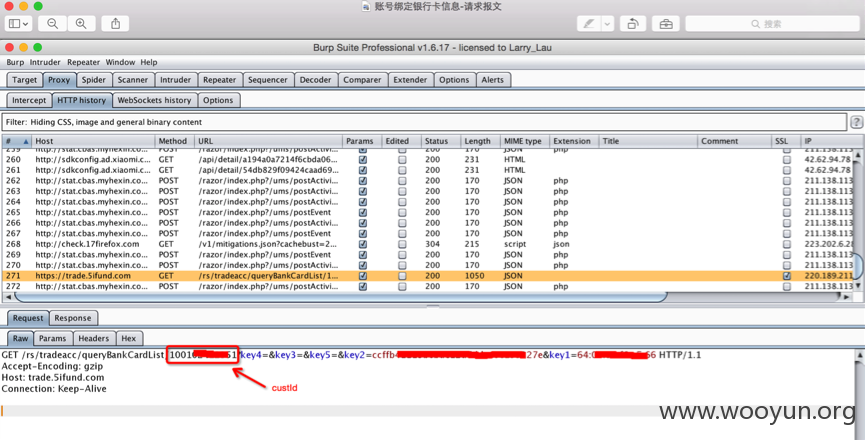Select row 271 trade.5ifund.com
Viewport: 865px width, 440px height.
[x=428, y=276]
